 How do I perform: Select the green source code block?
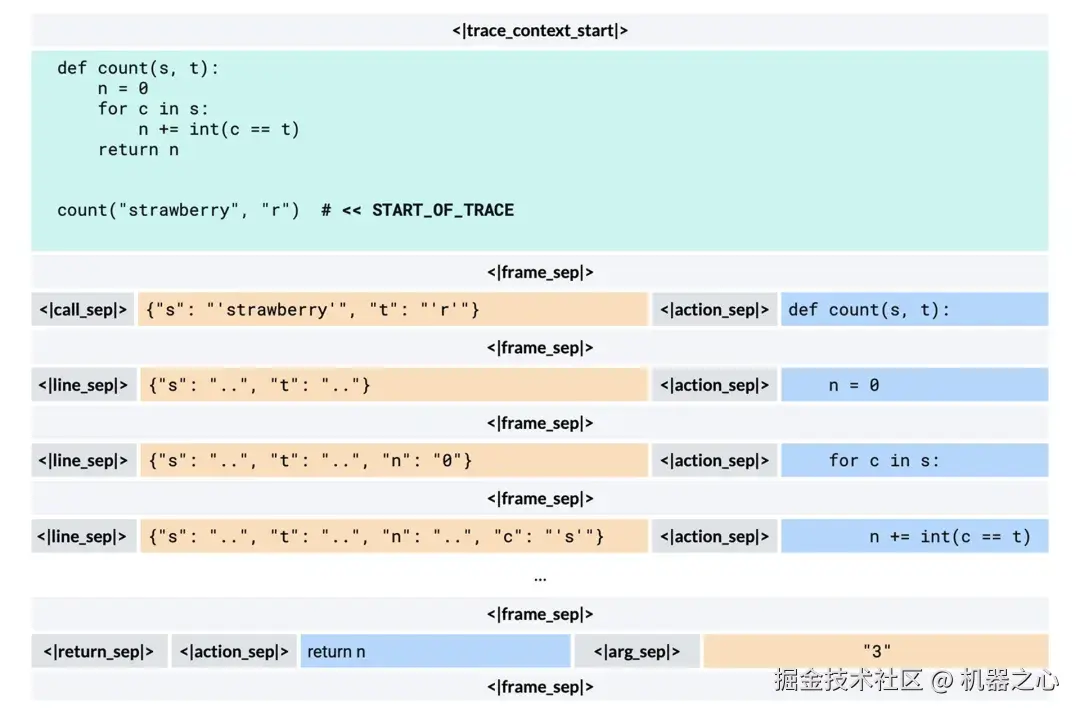pyautogui.click(x=539, y=151)
